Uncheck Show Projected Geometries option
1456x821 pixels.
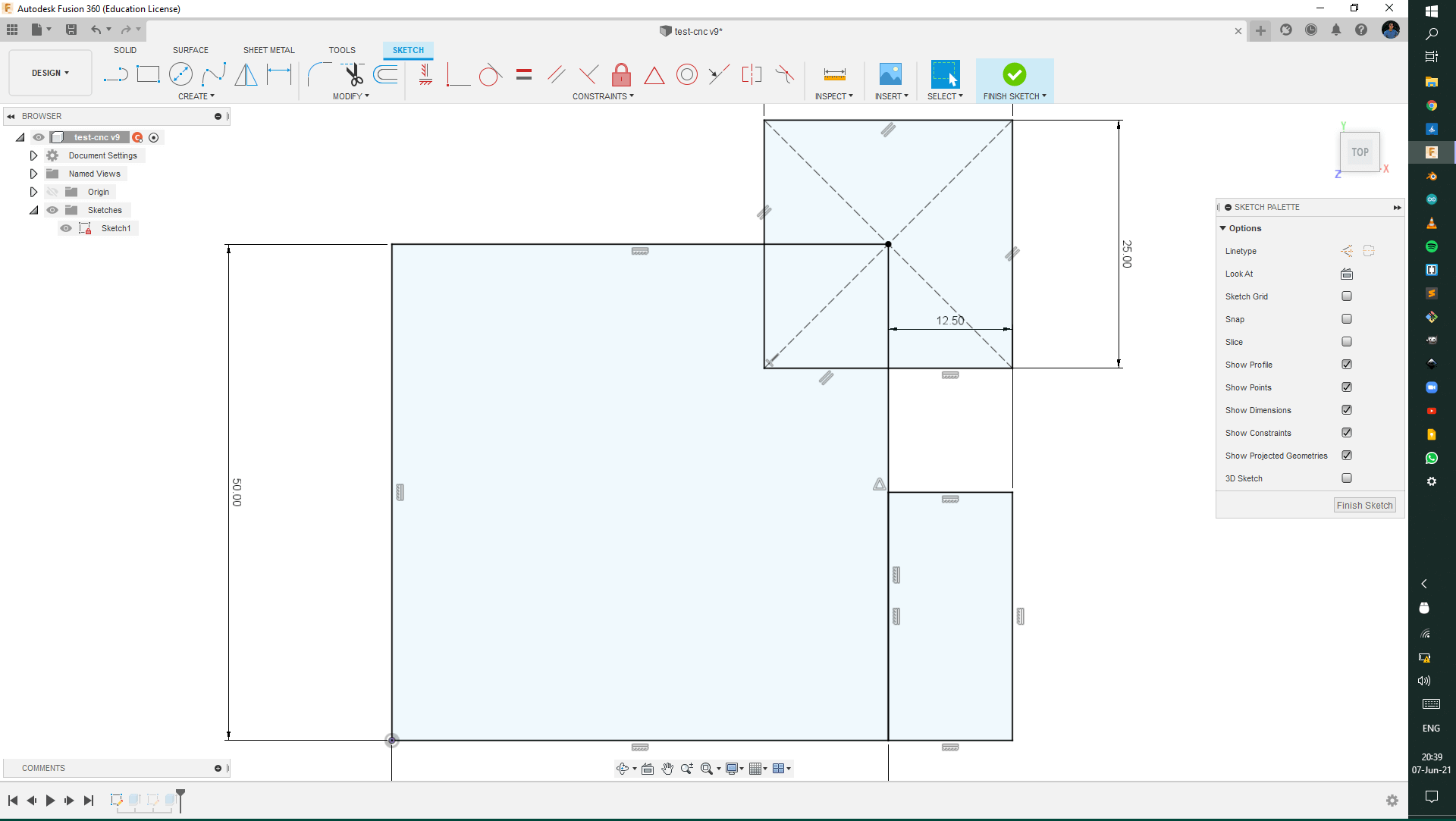[x=1347, y=456]
